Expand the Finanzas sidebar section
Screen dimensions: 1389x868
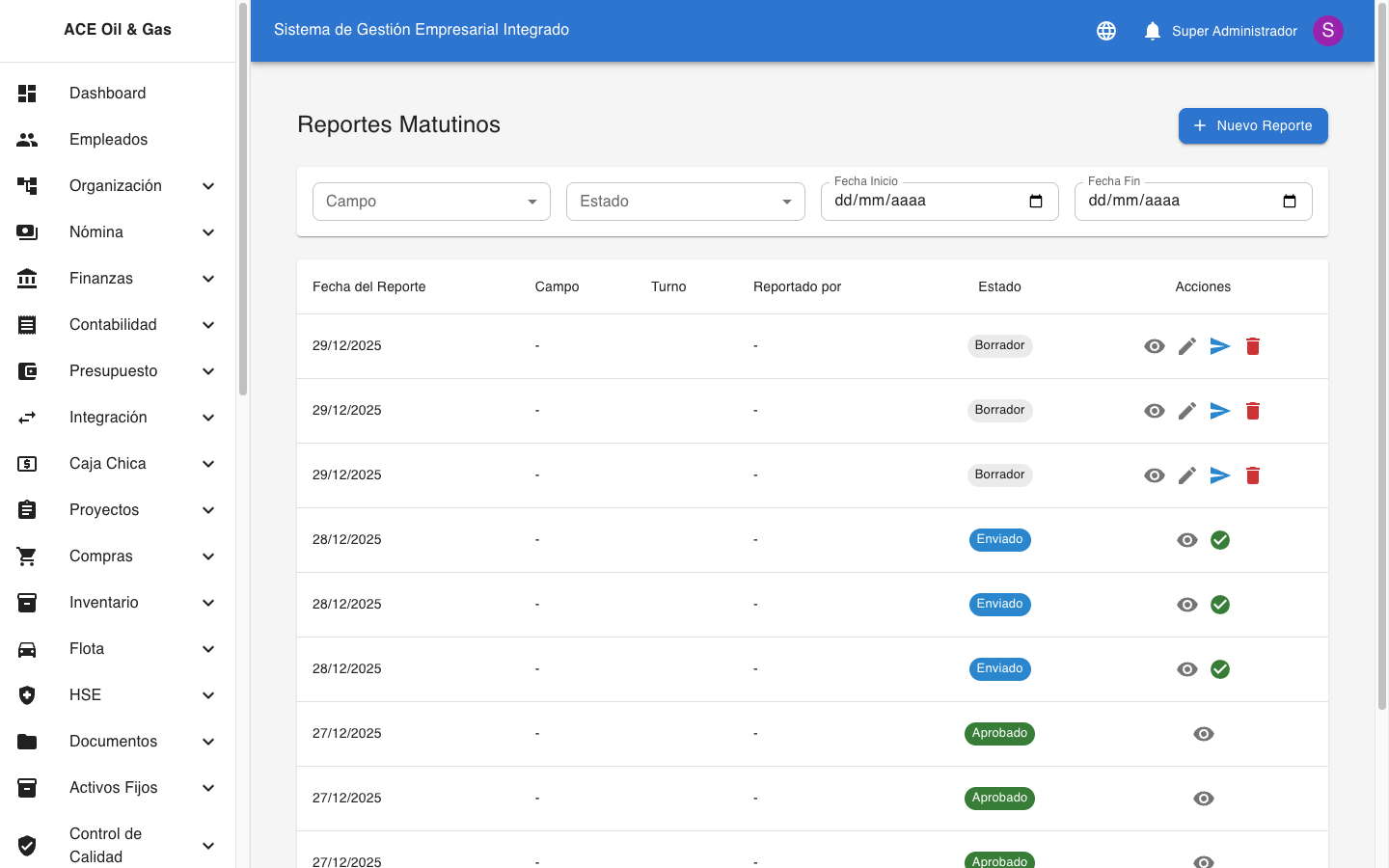point(116,279)
